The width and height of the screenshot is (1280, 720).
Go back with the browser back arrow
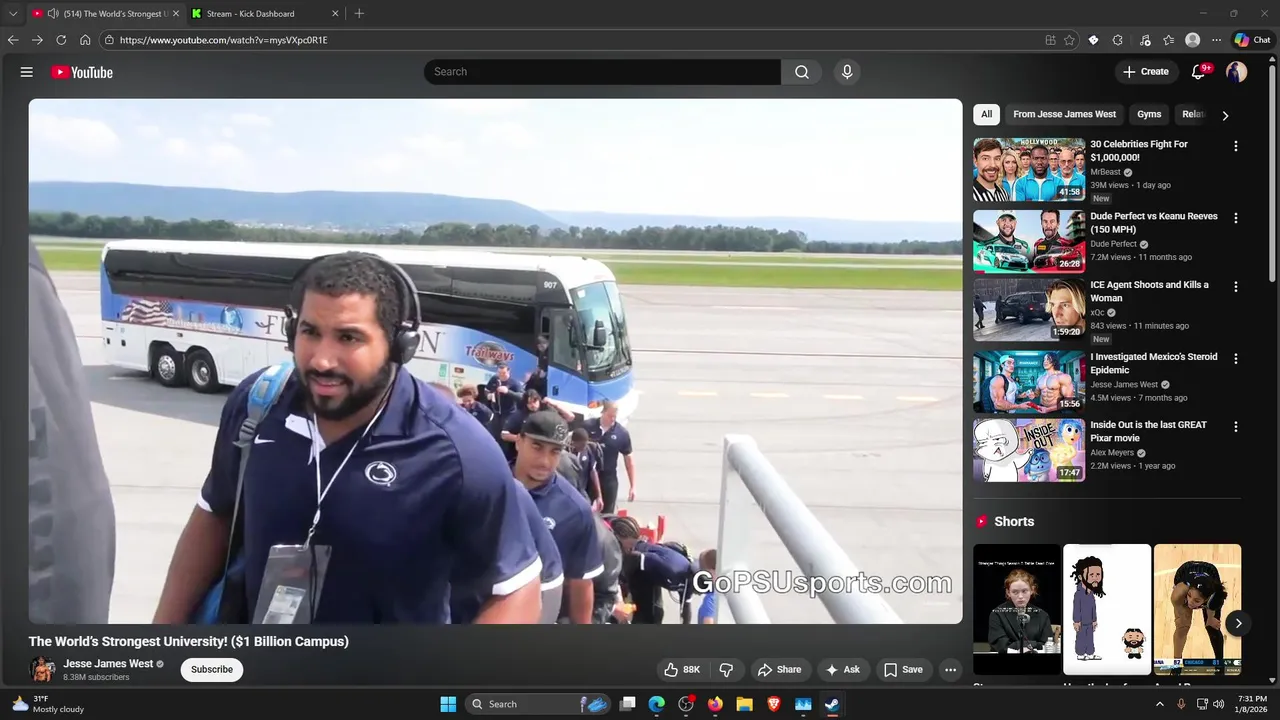[x=12, y=40]
